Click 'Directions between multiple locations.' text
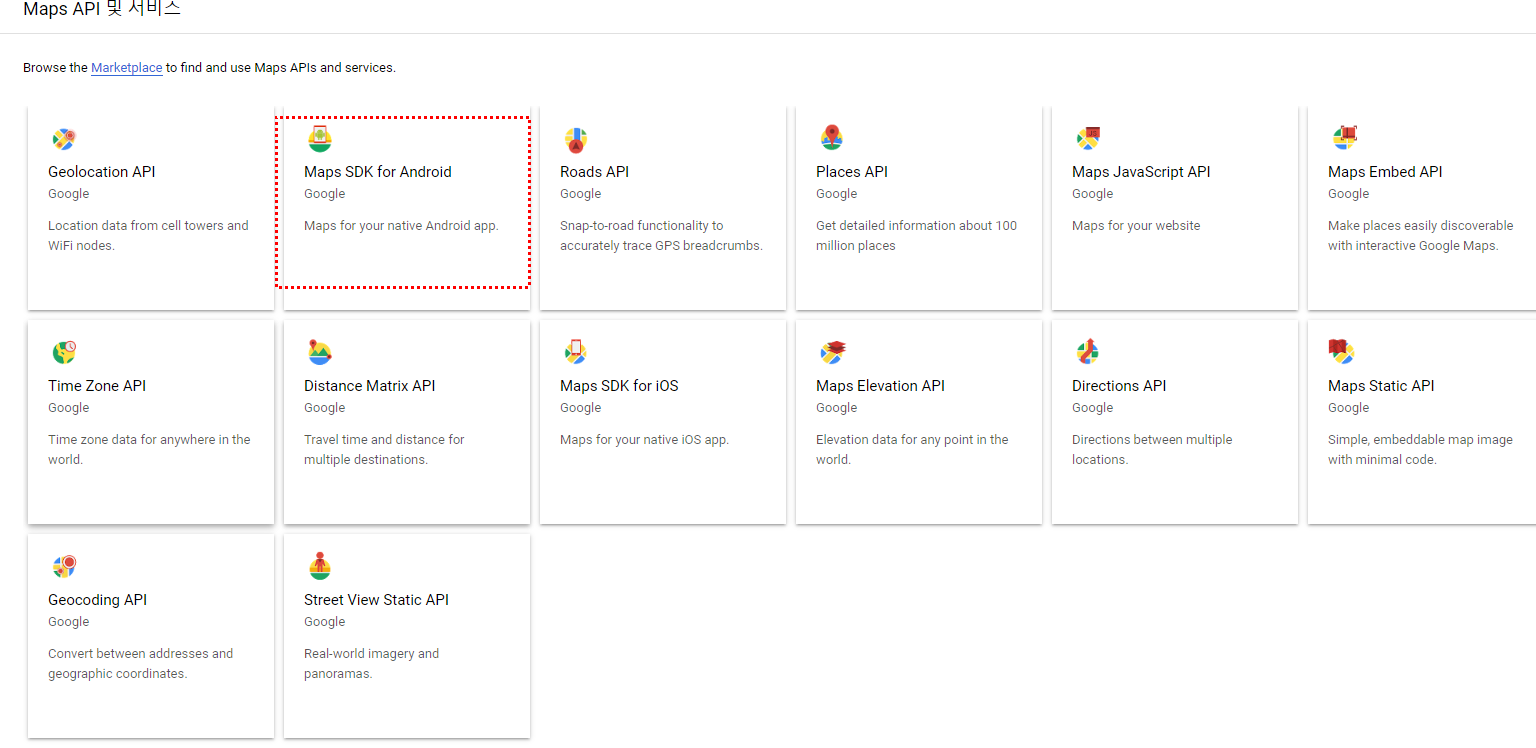 [x=1152, y=450]
